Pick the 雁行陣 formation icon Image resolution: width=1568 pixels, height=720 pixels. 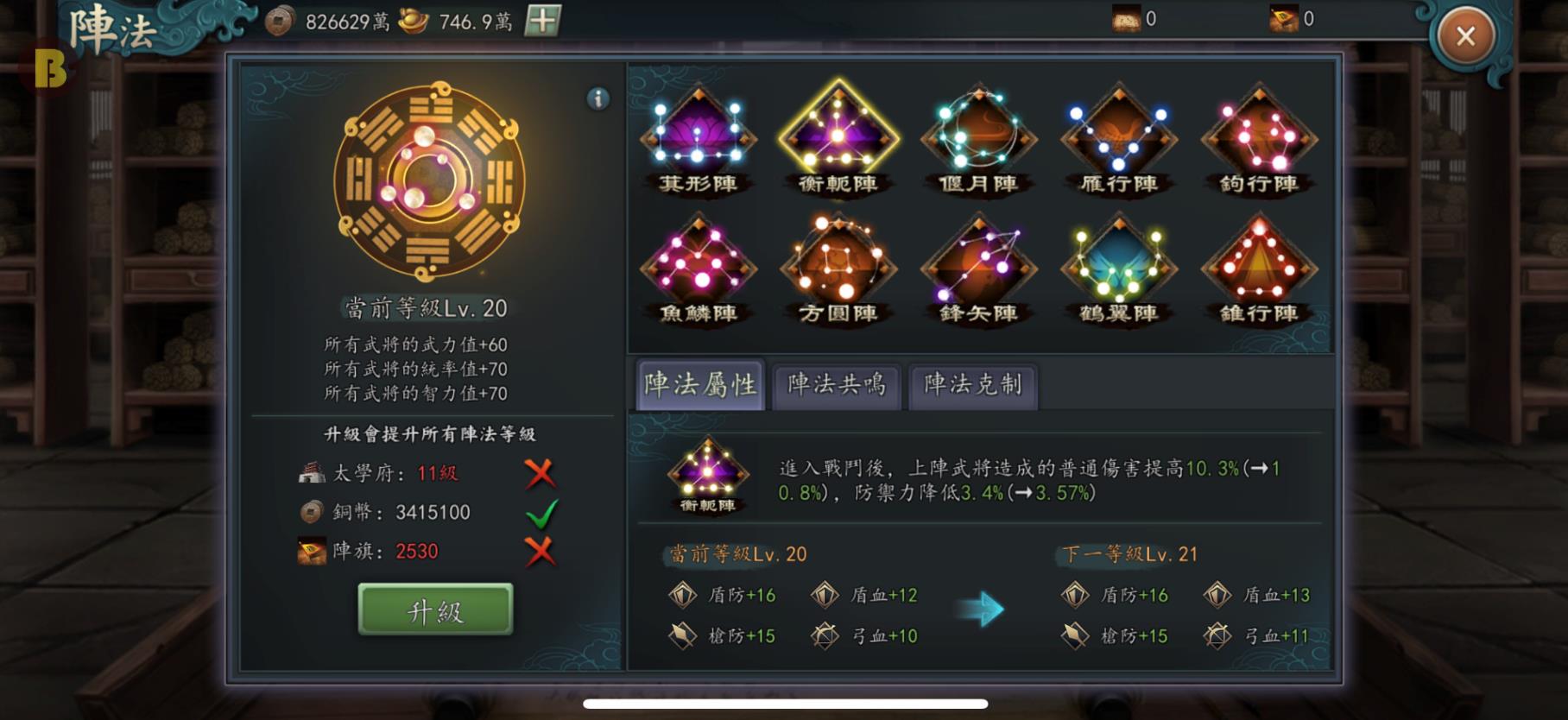pyautogui.click(x=1119, y=140)
